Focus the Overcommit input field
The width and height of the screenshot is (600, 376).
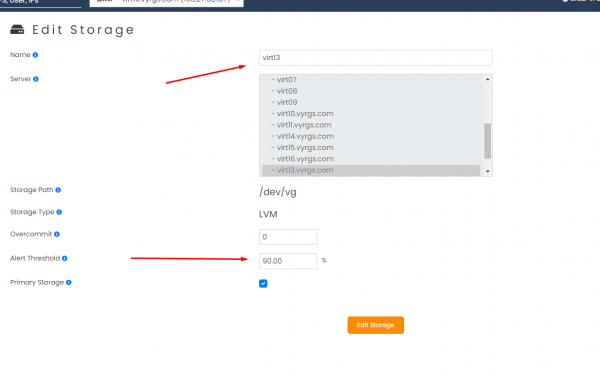[288, 237]
